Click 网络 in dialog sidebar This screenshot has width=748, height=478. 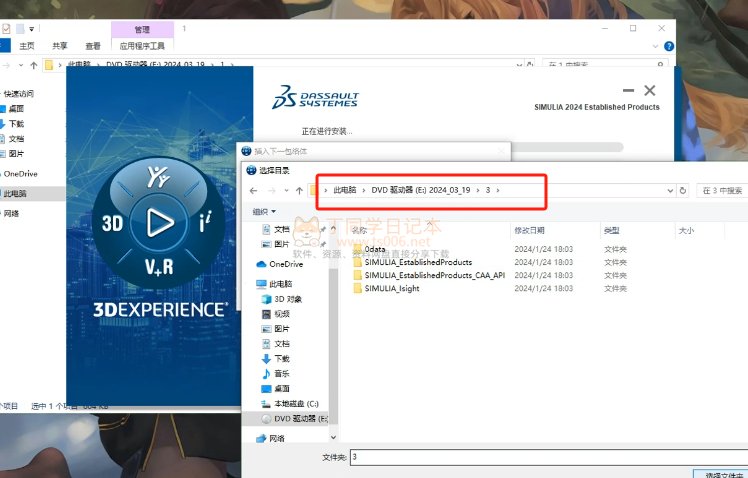tap(277, 438)
